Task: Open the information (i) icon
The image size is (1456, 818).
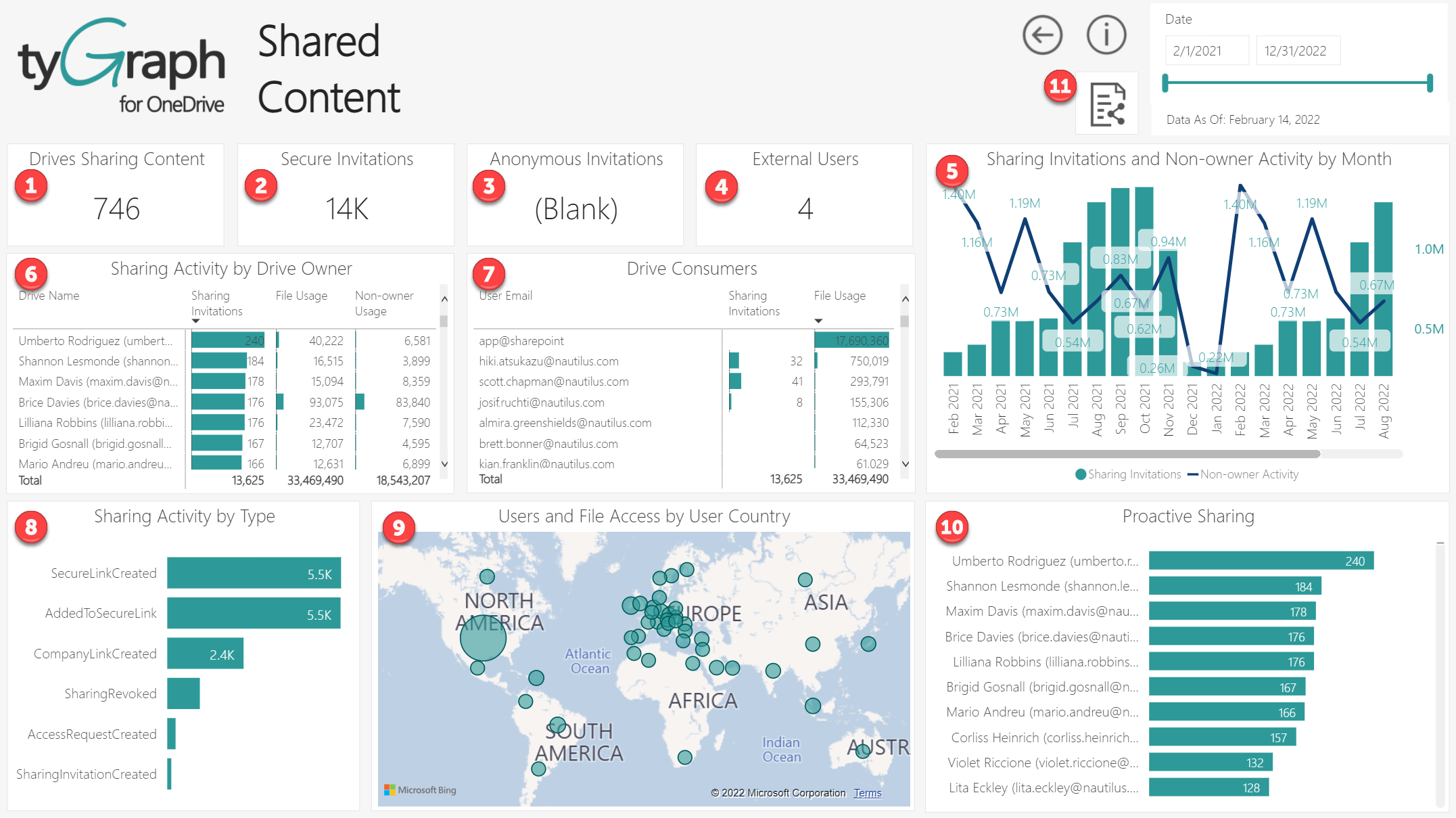Action: coord(1106,35)
